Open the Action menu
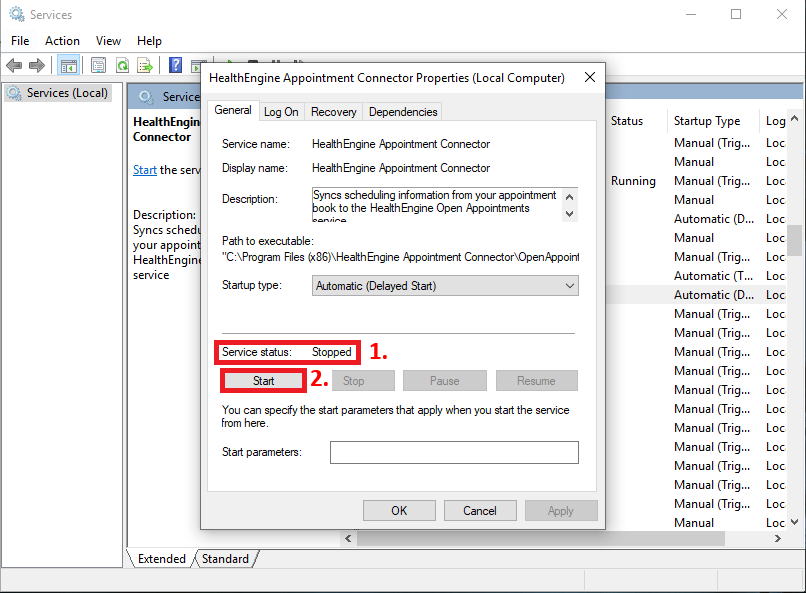The height and width of the screenshot is (593, 806). [62, 41]
